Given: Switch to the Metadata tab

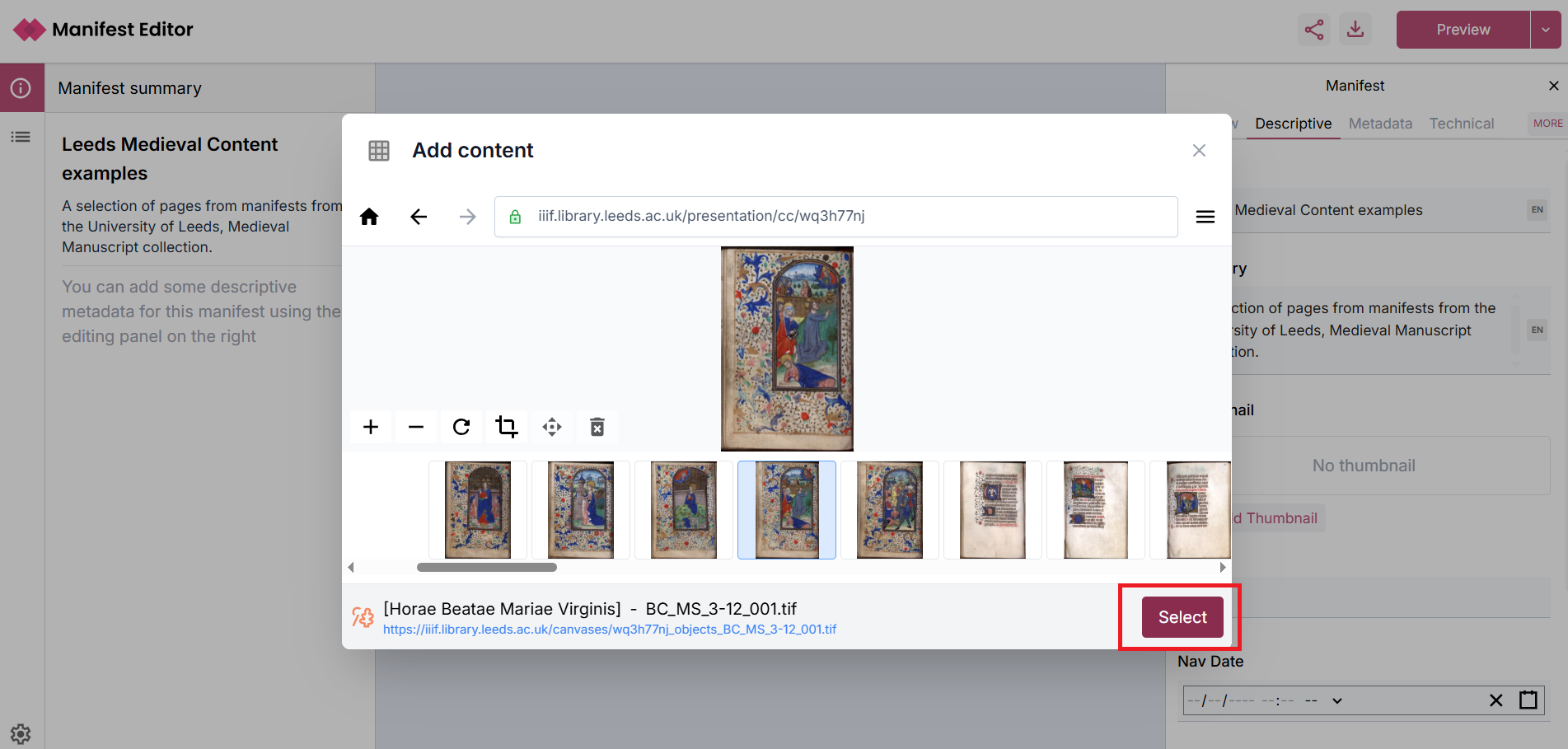Looking at the screenshot, I should tap(1380, 124).
